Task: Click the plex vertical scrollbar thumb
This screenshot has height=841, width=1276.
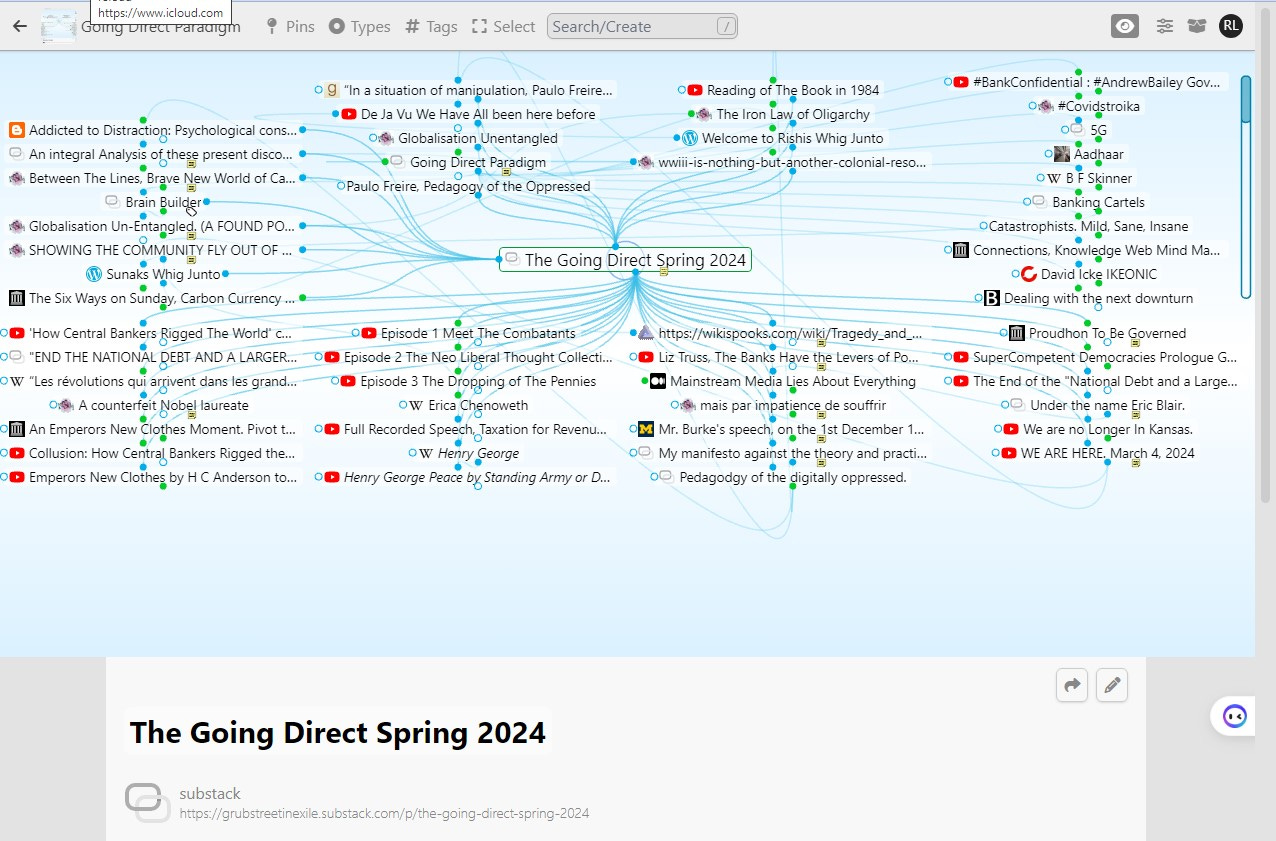Action: click(1246, 98)
